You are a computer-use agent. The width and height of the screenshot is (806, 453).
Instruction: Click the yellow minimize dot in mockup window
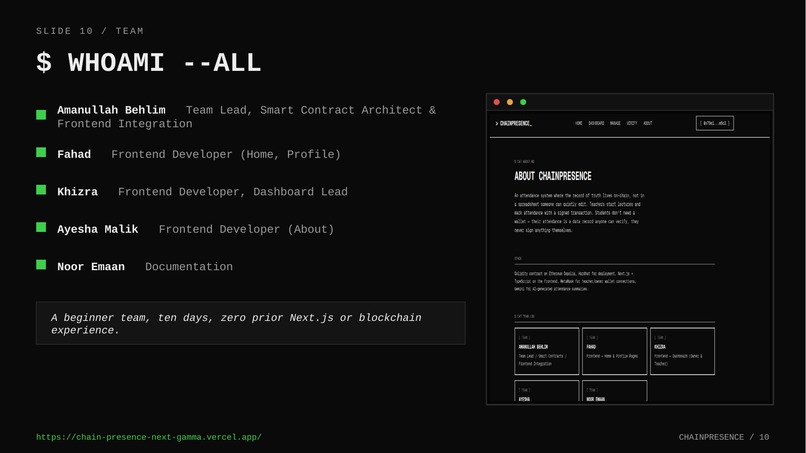pos(510,102)
